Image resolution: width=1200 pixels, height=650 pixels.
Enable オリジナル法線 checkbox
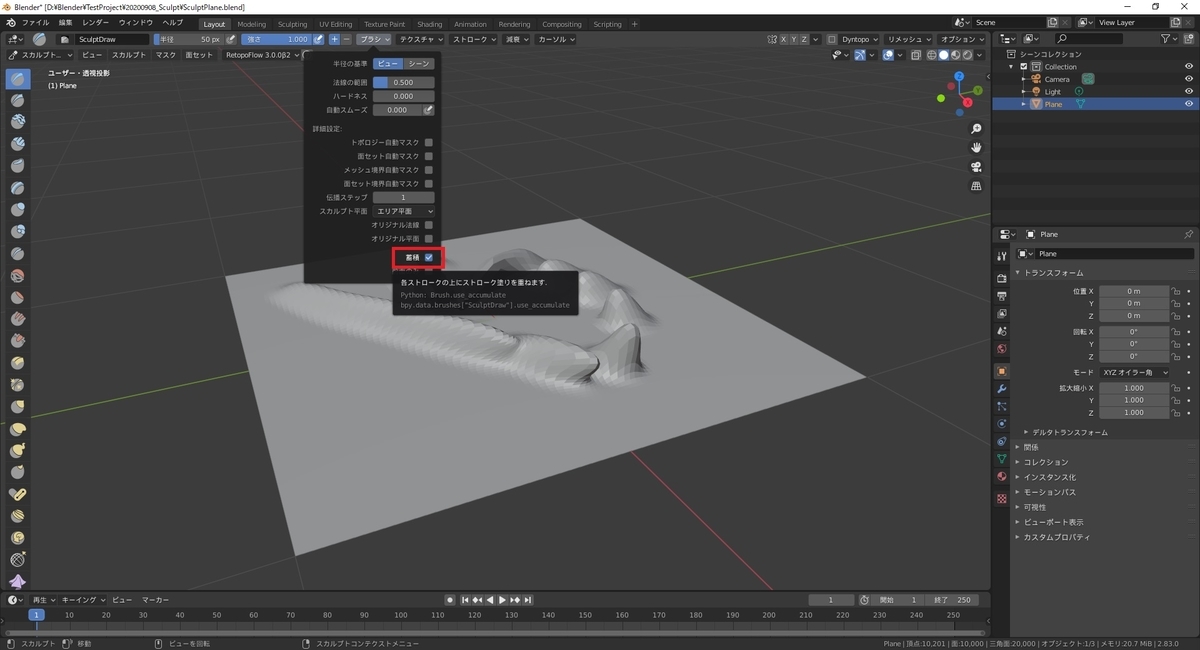429,225
